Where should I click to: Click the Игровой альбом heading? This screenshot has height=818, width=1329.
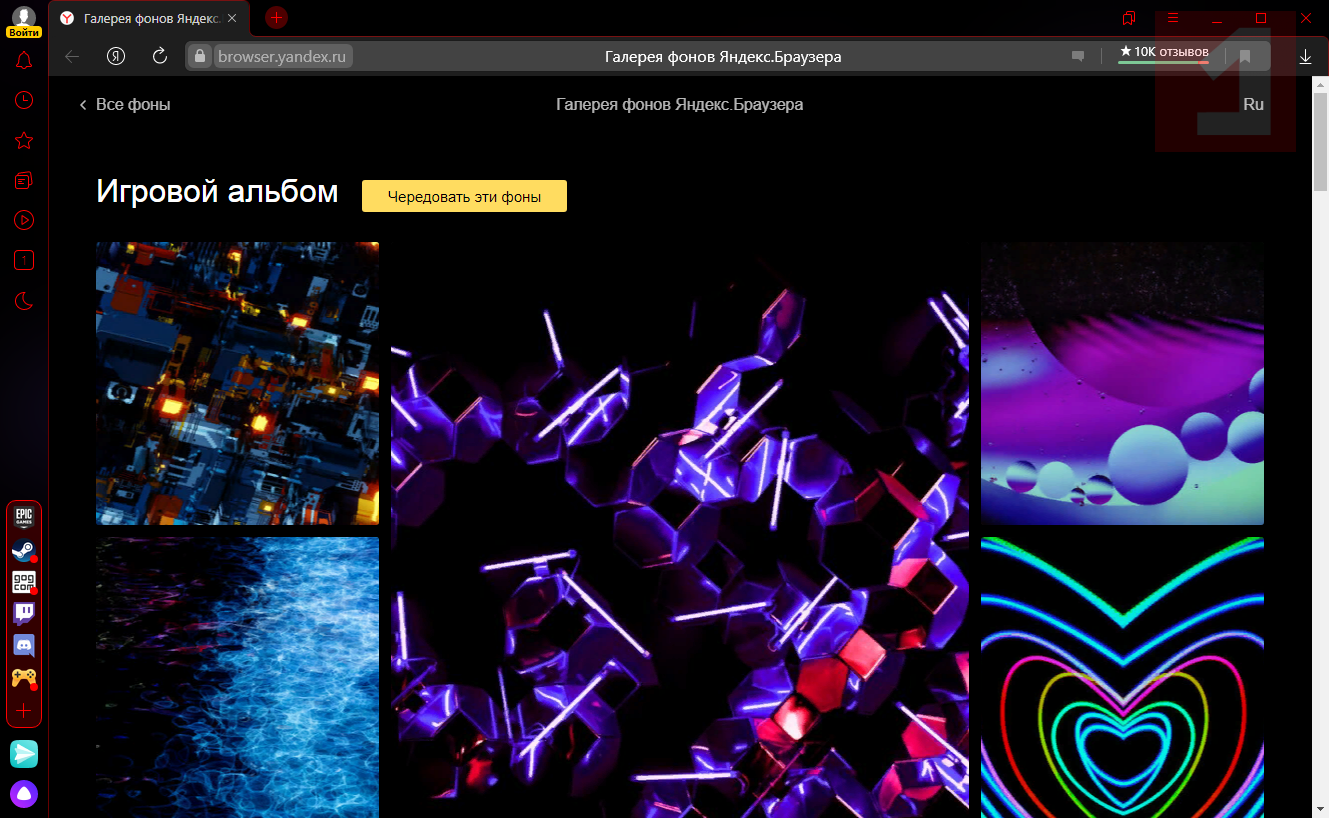(217, 191)
